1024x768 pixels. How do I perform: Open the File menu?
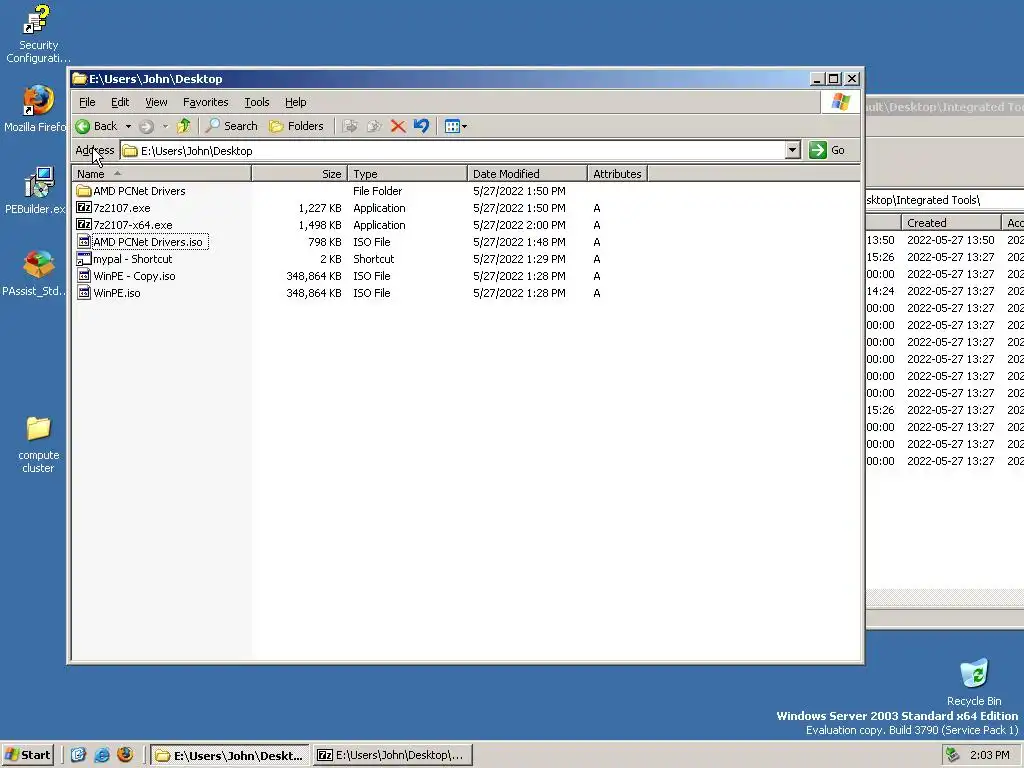[87, 102]
